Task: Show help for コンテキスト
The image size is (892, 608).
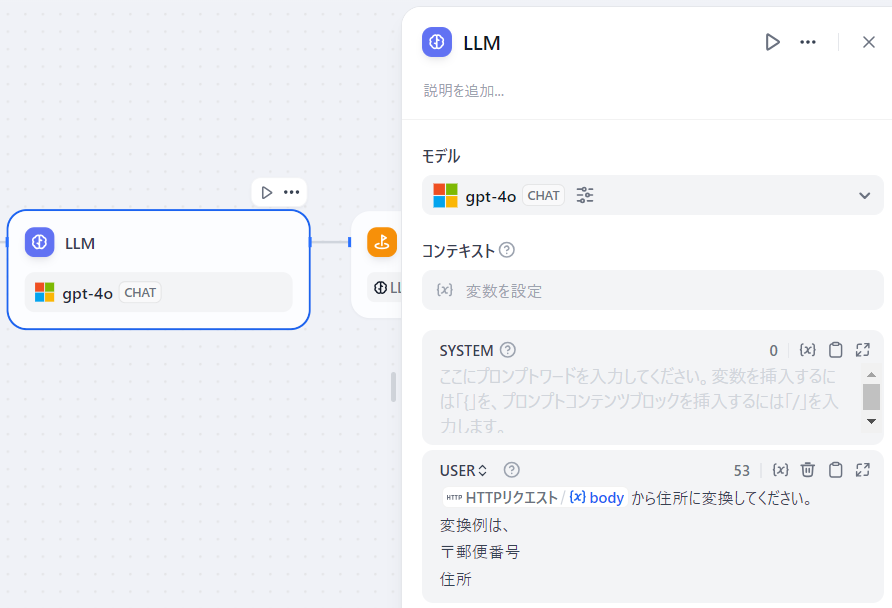Action: [x=507, y=250]
